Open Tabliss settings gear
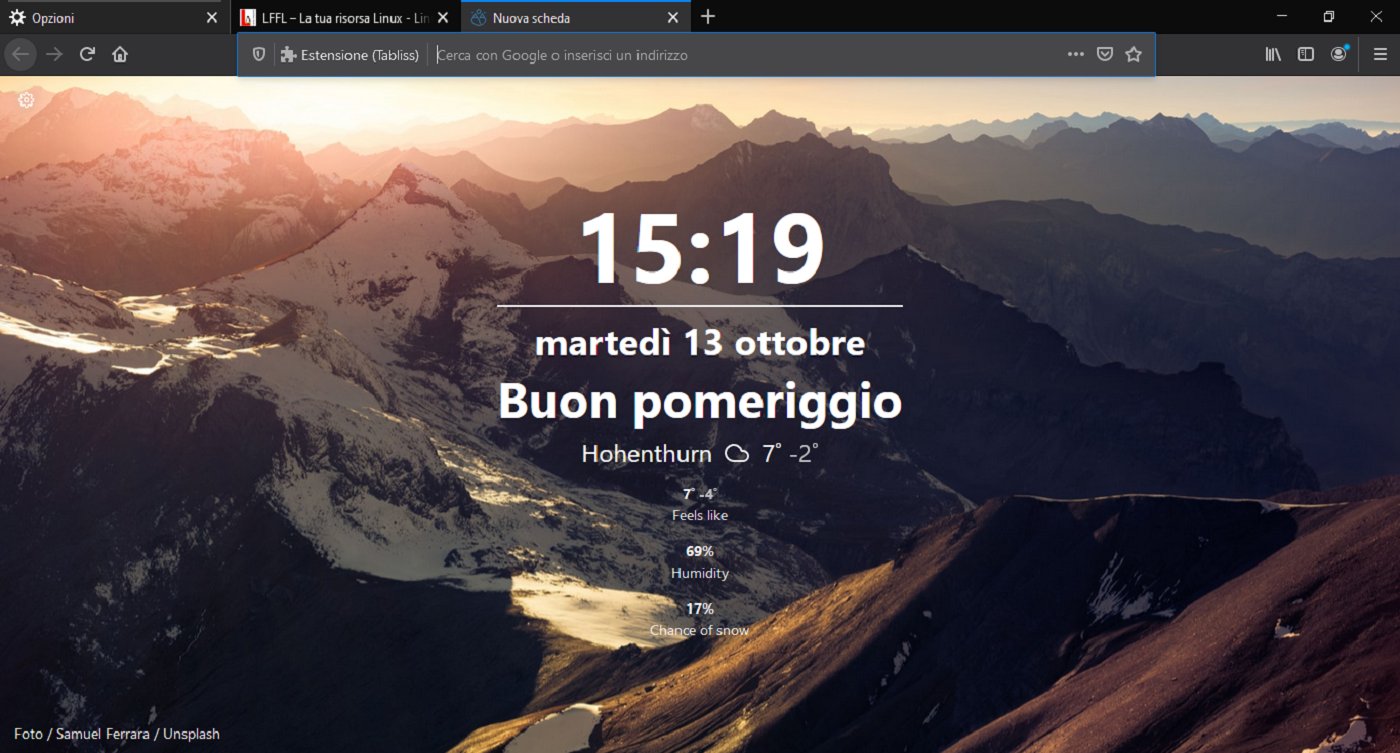Image resolution: width=1400 pixels, height=753 pixels. [26, 99]
